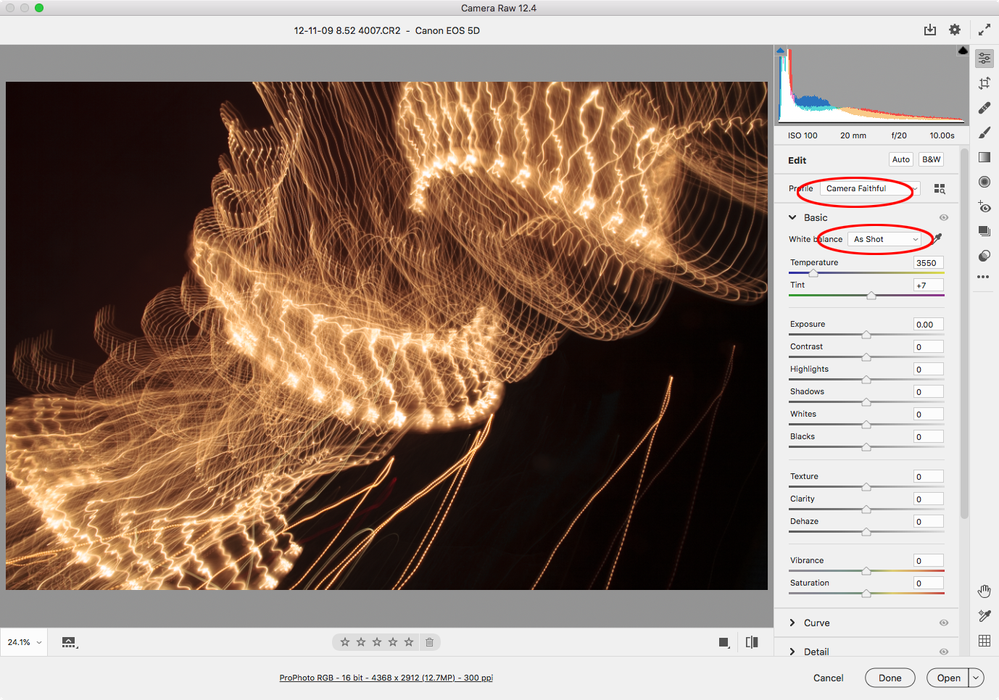The image size is (999, 700).
Task: Click the Exposure slider handle
Action: (x=866, y=335)
